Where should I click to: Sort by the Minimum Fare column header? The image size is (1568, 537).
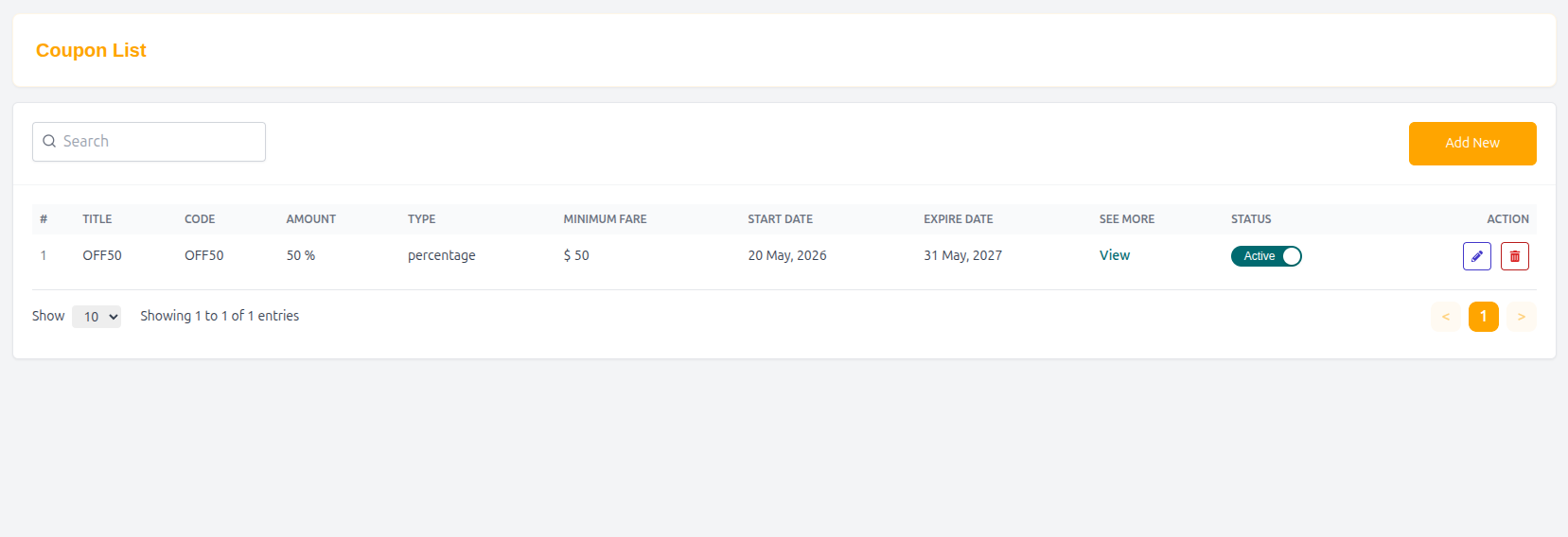[x=606, y=219]
